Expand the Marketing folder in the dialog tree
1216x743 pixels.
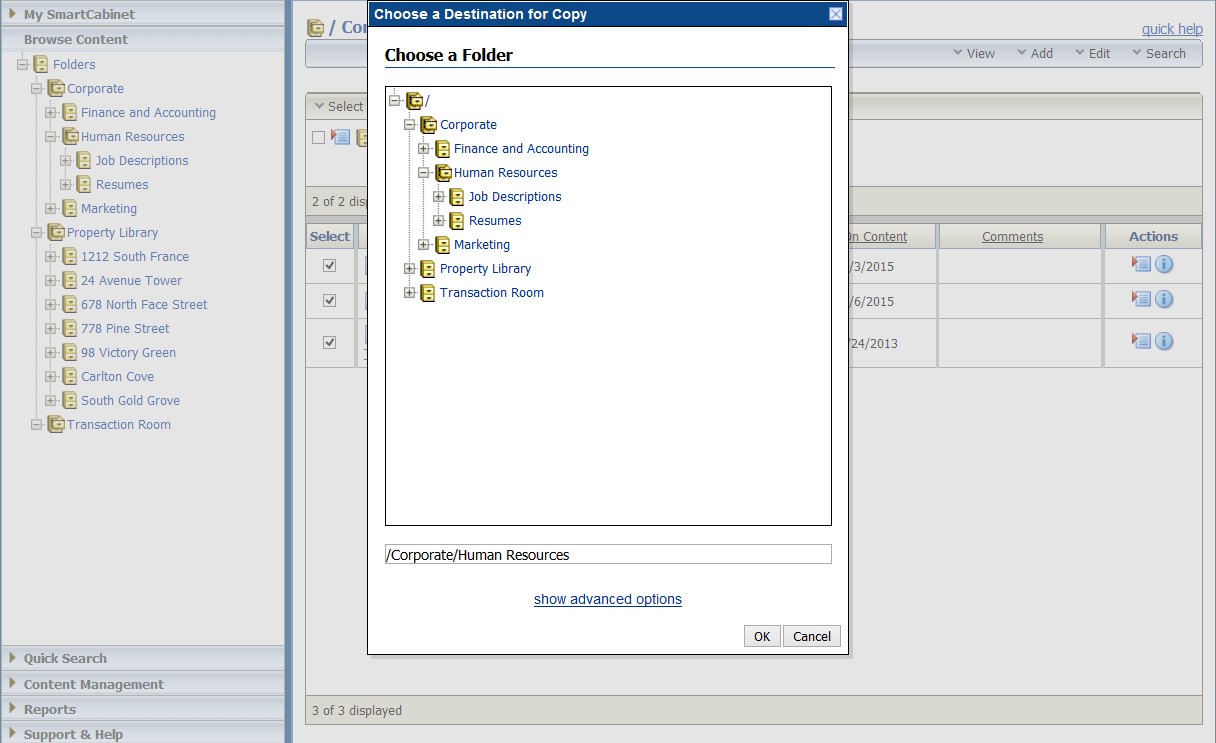424,244
